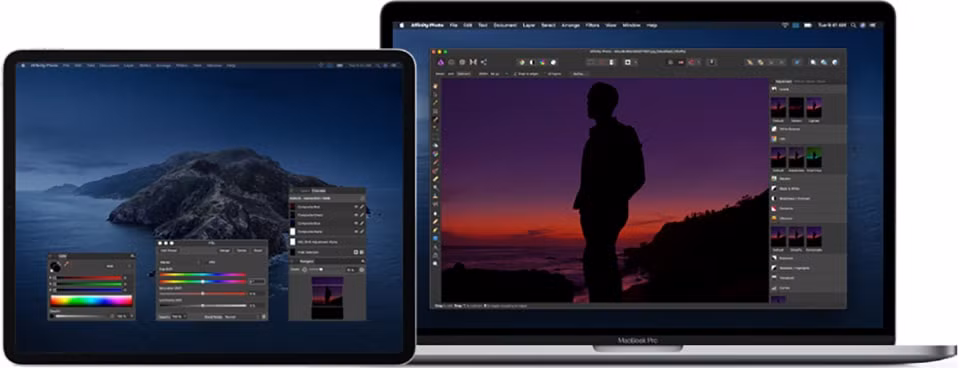Click the Merge button in iPad HSL panel
This screenshot has height=368, width=960.
tap(225, 250)
